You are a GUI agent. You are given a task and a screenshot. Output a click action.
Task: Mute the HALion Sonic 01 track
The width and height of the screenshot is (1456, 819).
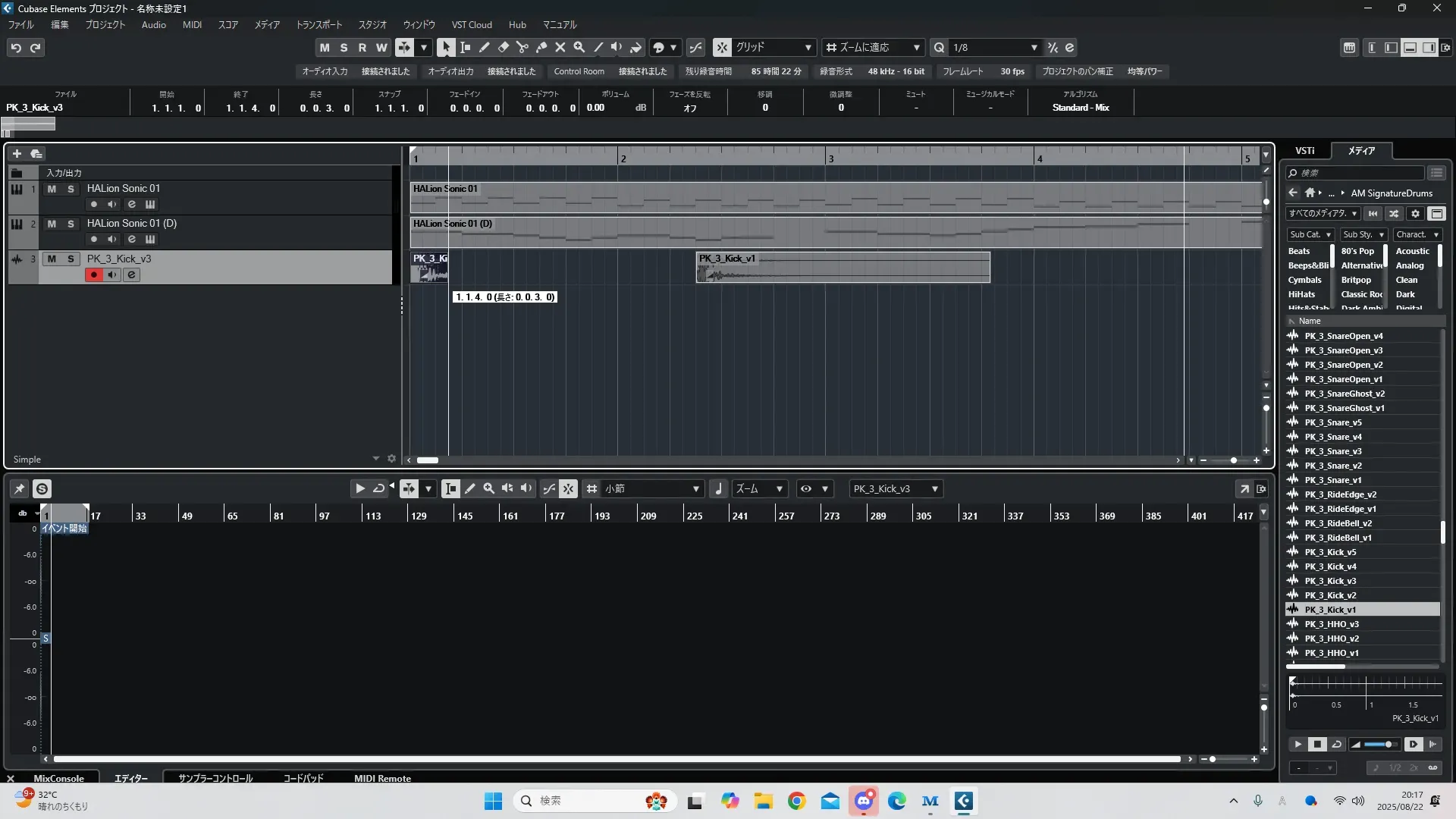(52, 189)
